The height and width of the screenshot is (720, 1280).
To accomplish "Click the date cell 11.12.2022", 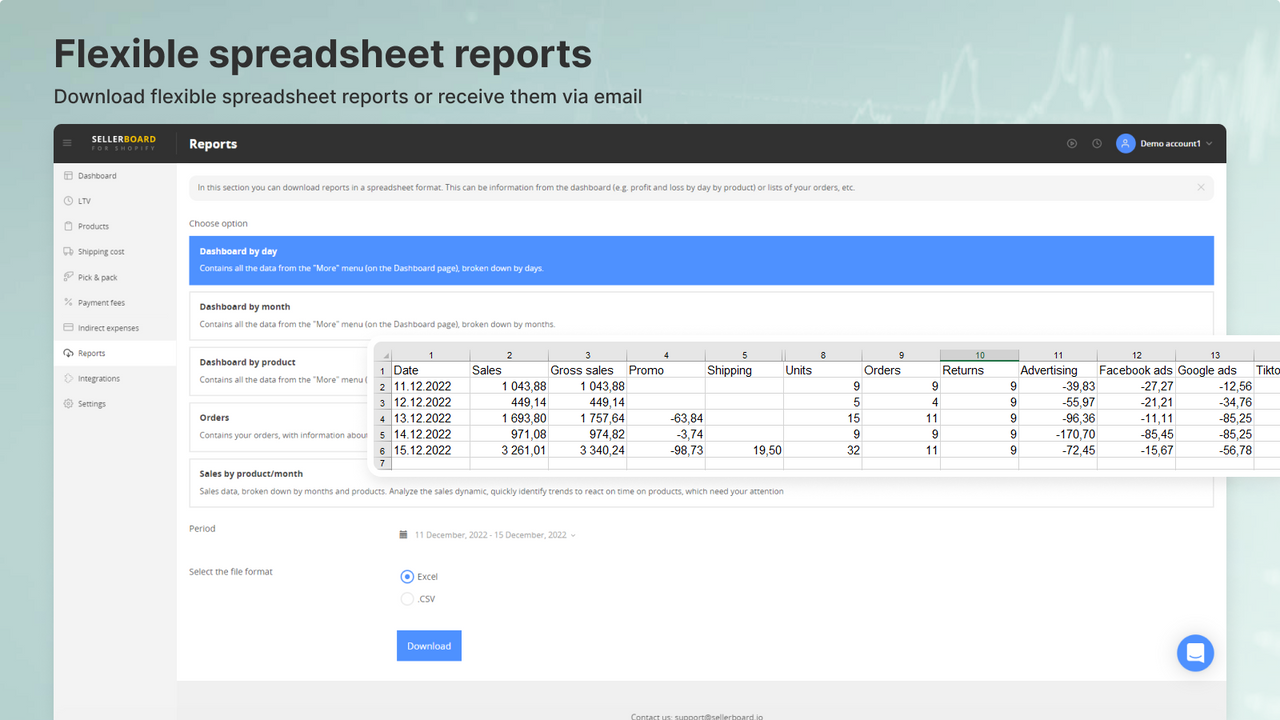I will tap(430, 386).
